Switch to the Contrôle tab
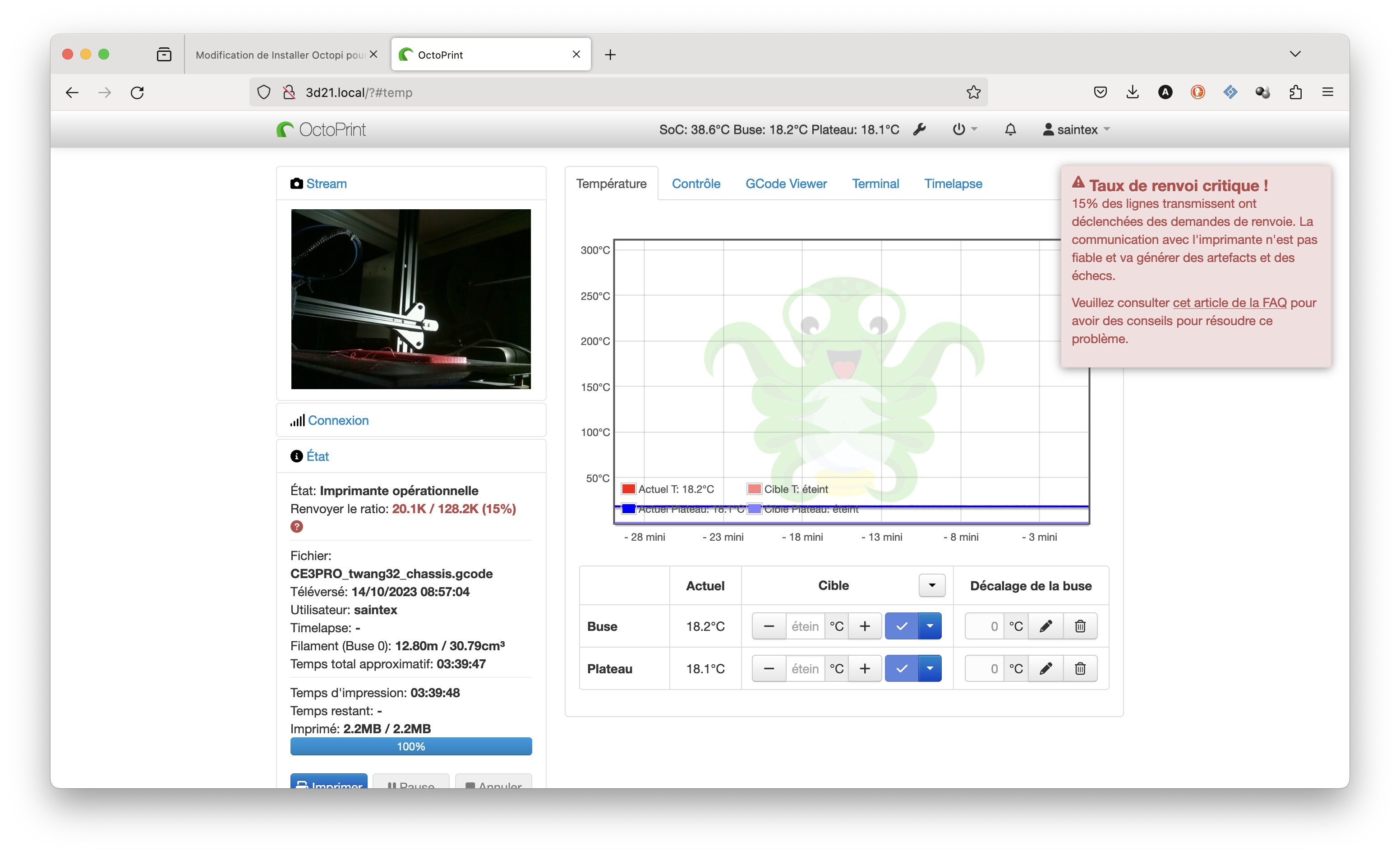 pyautogui.click(x=695, y=184)
